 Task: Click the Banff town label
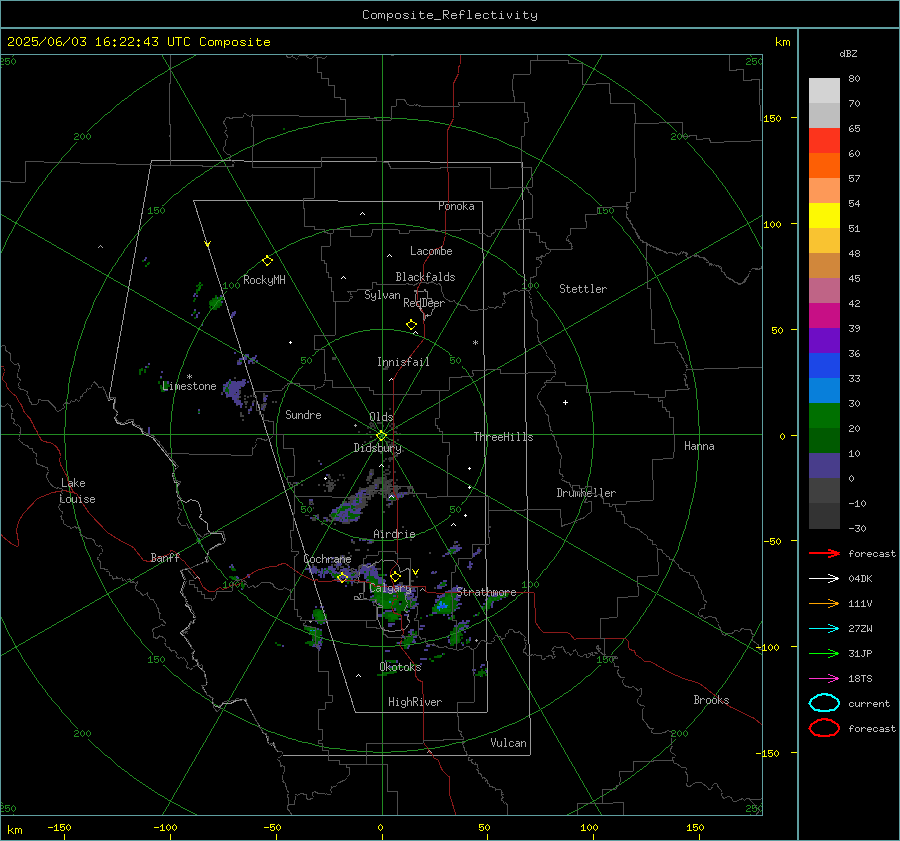165,557
